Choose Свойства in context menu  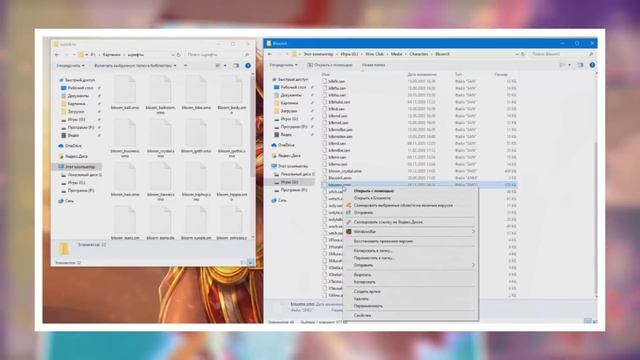pos(410,316)
